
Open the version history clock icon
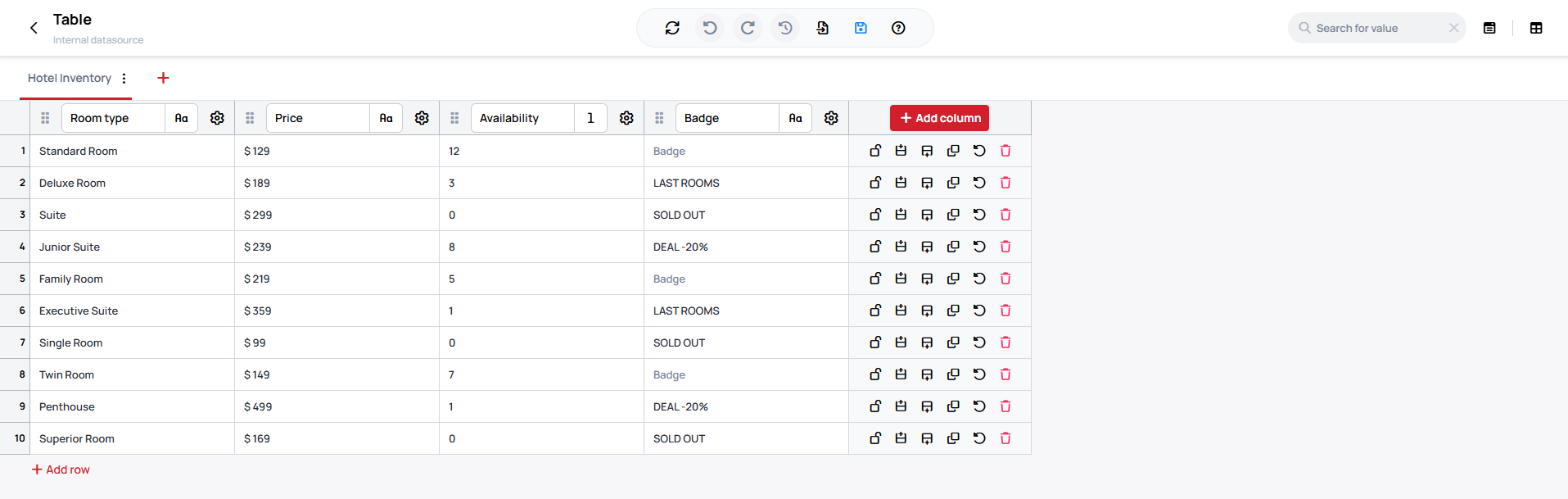coord(785,28)
